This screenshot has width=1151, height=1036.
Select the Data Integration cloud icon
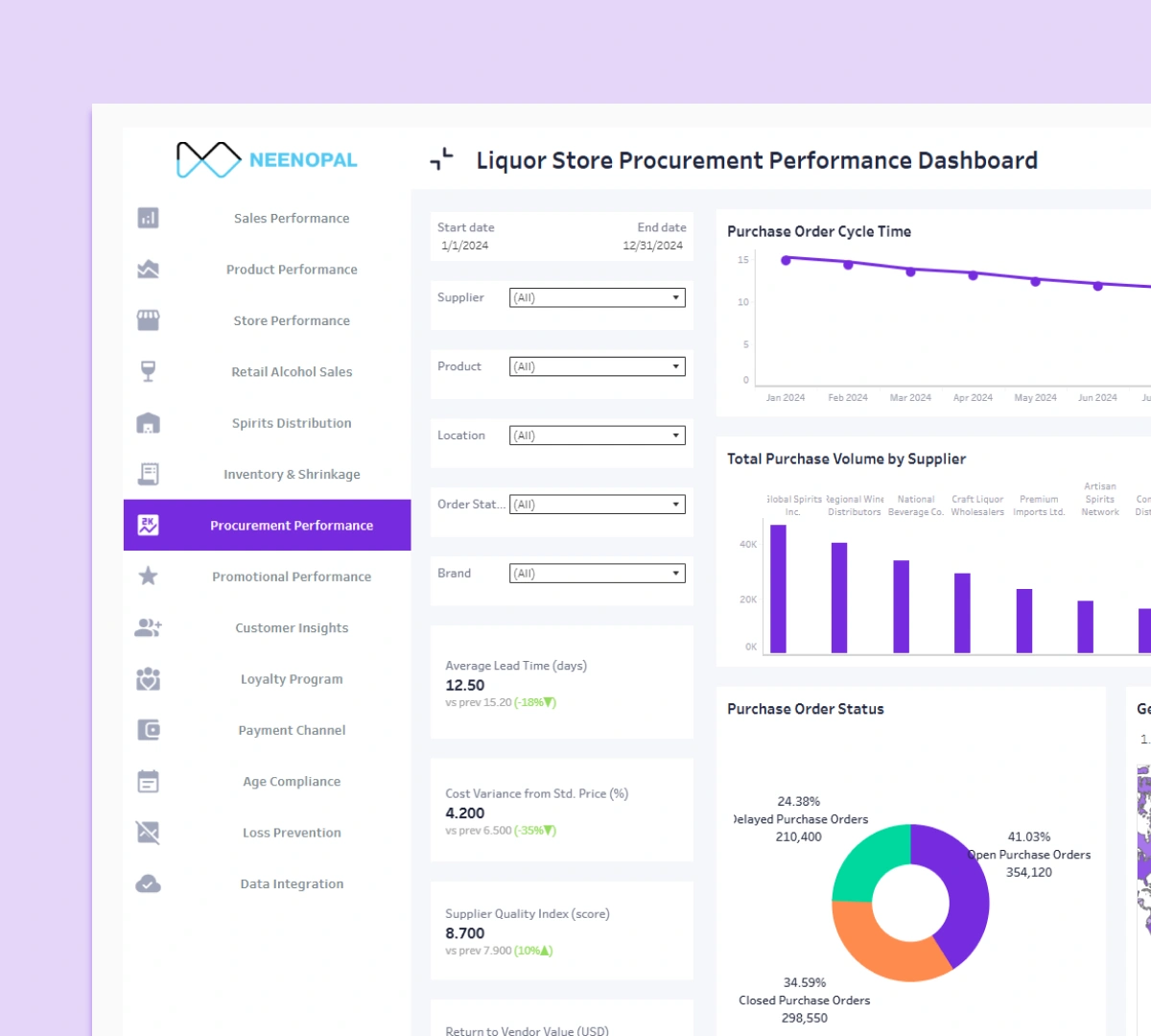[x=149, y=883]
